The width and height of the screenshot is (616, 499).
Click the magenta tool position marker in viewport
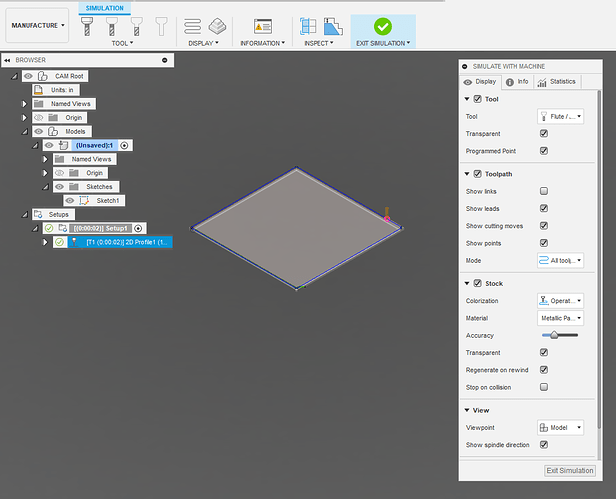point(387,219)
